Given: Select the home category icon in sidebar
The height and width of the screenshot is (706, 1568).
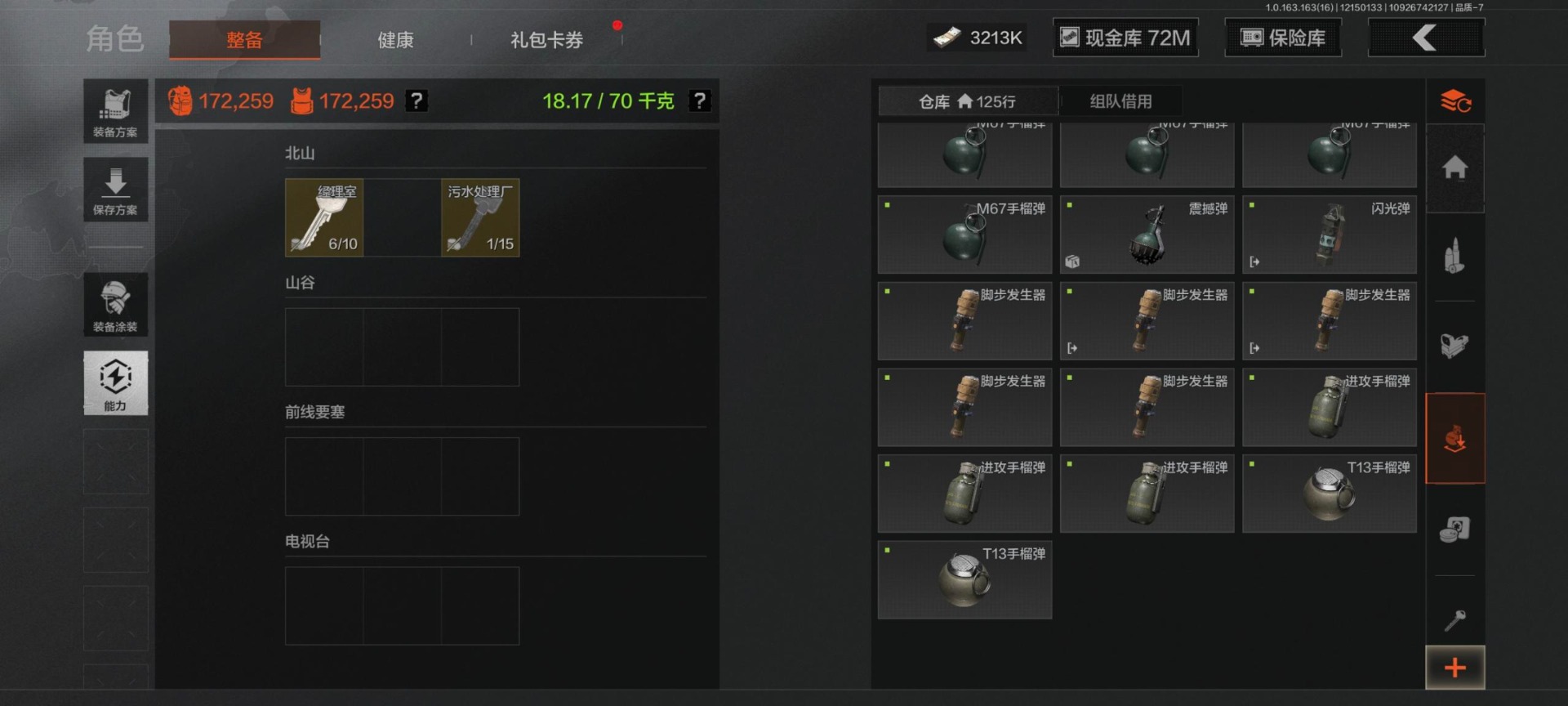Looking at the screenshot, I should (1455, 168).
